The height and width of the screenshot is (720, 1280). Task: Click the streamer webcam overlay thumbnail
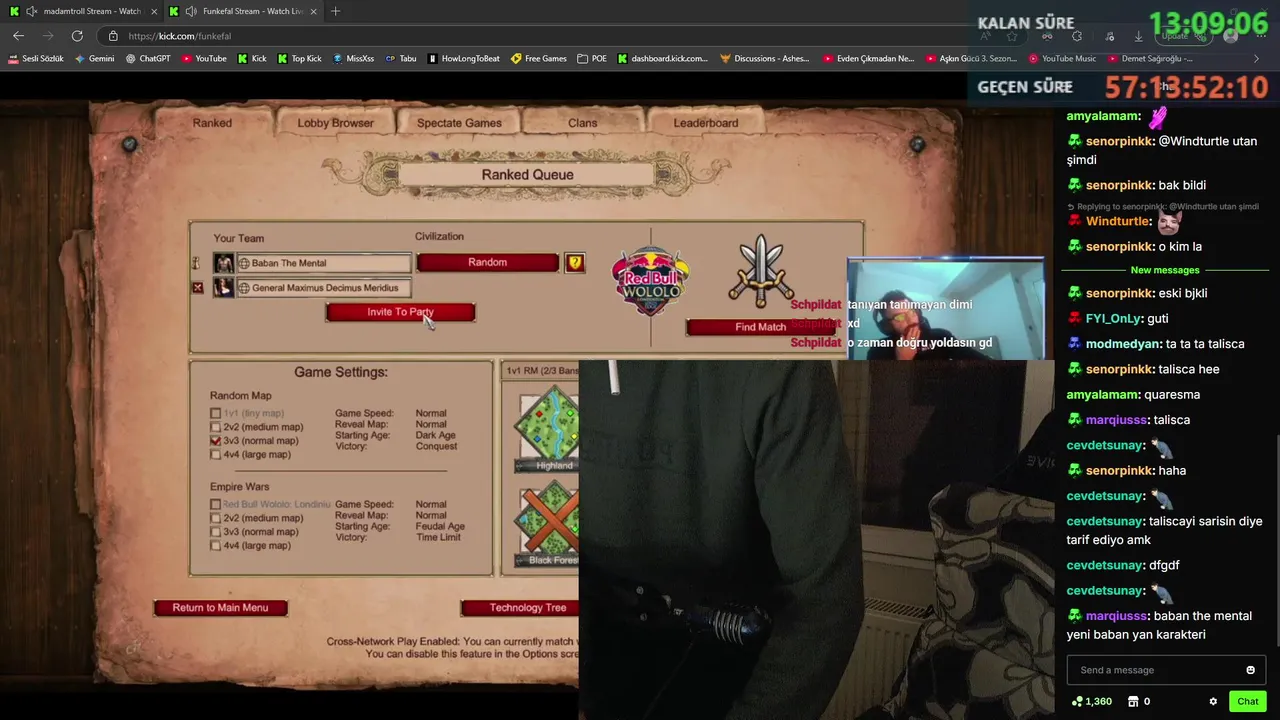point(946,308)
